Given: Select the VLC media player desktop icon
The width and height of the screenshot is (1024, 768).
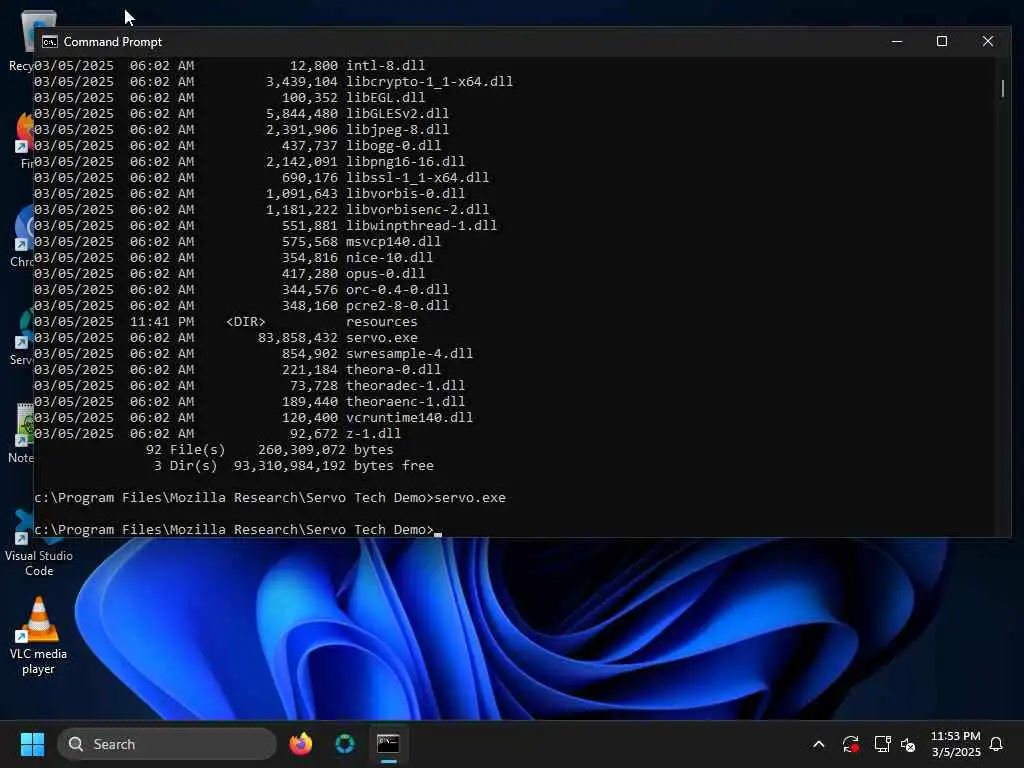Looking at the screenshot, I should [38, 635].
